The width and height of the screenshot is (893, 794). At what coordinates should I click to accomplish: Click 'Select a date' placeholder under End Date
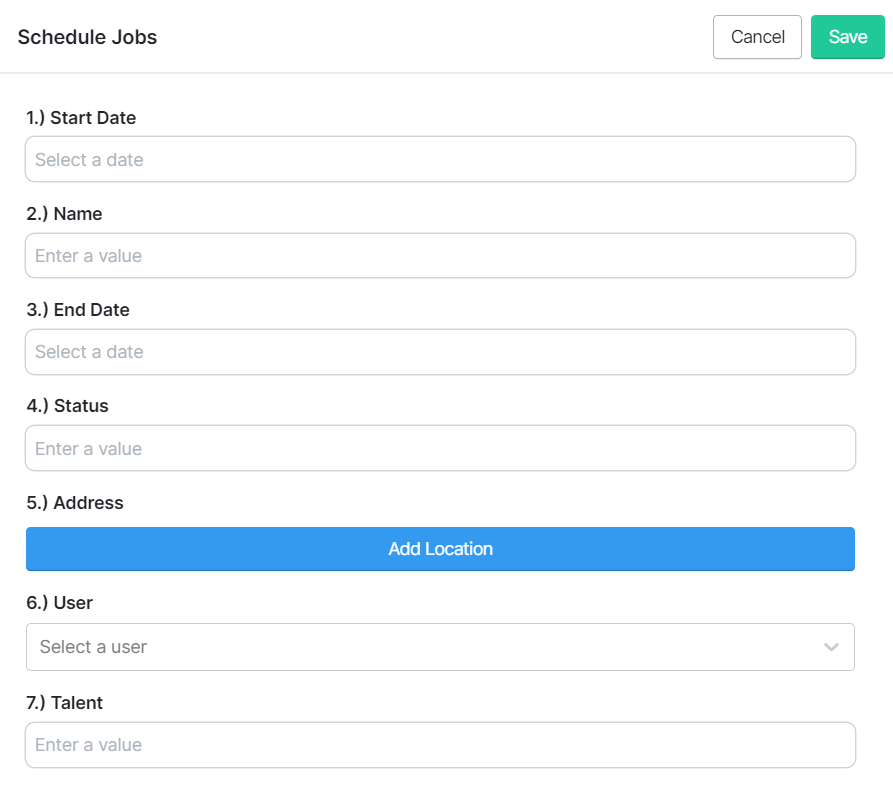point(89,352)
